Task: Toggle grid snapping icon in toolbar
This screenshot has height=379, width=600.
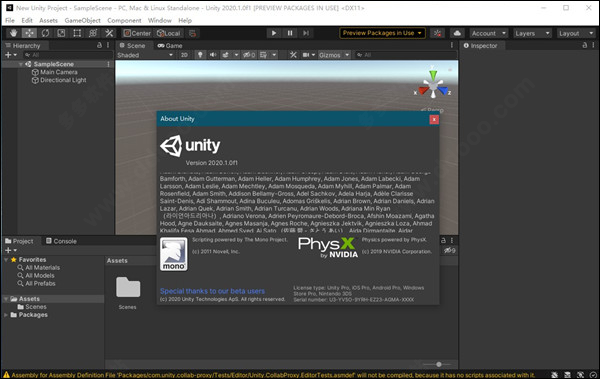Action: pos(192,33)
